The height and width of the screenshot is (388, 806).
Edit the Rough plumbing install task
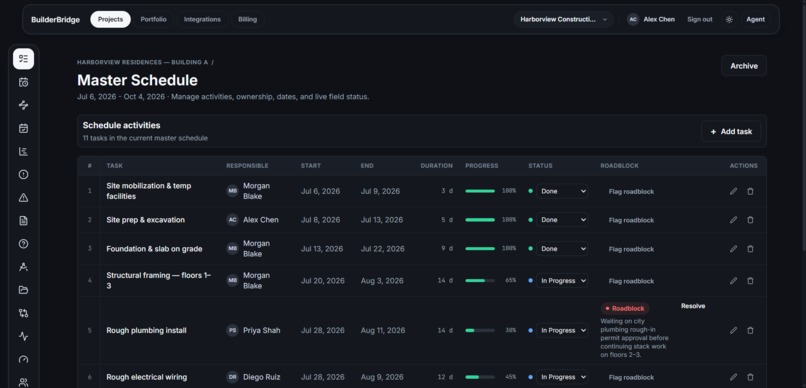point(734,330)
